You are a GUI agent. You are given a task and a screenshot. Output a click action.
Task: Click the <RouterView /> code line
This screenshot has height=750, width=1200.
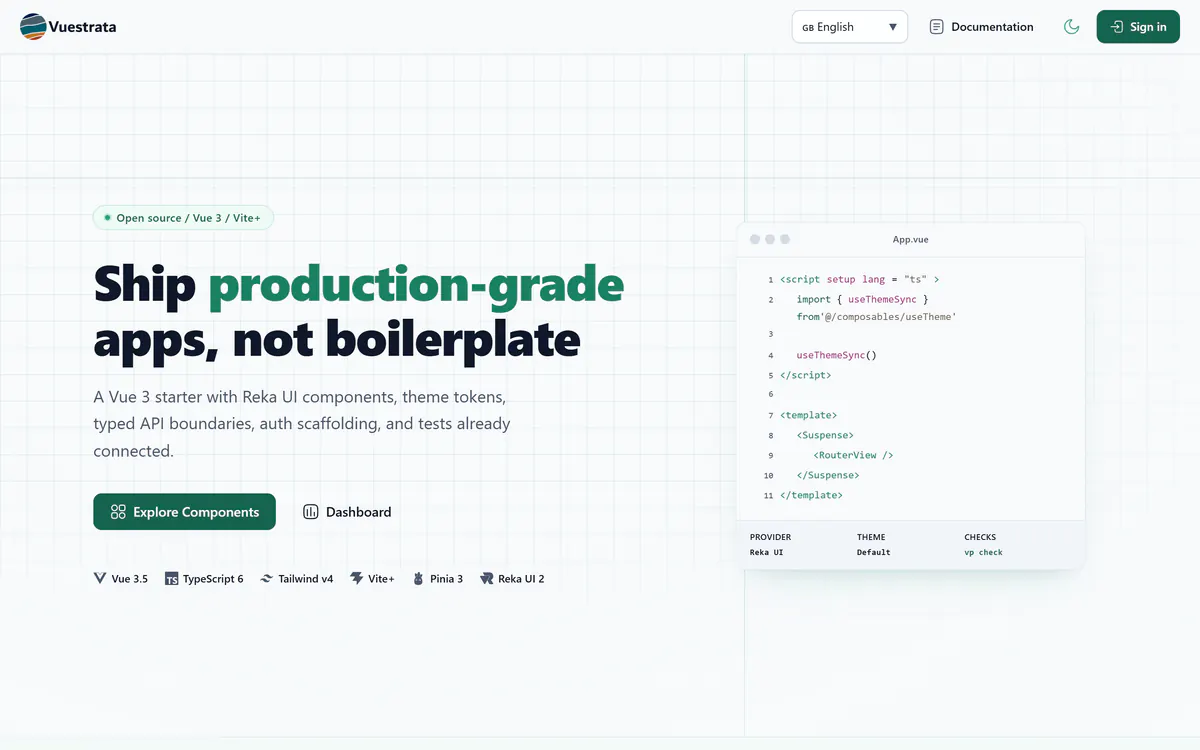853,455
